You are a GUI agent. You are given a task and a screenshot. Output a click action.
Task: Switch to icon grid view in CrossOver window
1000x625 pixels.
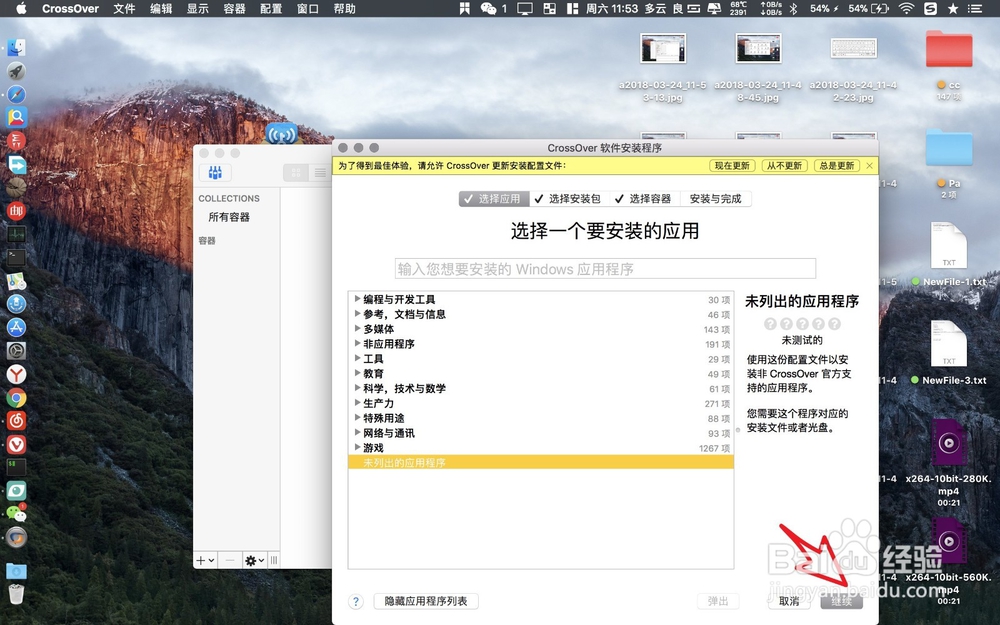point(296,172)
